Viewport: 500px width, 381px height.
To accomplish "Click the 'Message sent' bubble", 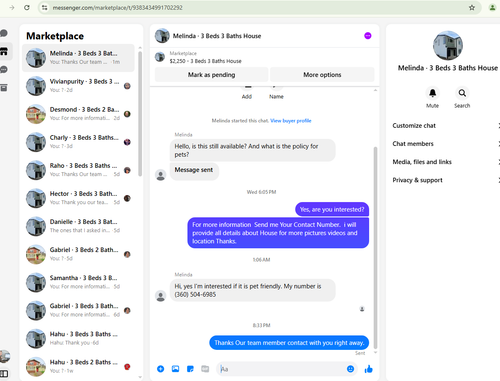I will coord(194,171).
